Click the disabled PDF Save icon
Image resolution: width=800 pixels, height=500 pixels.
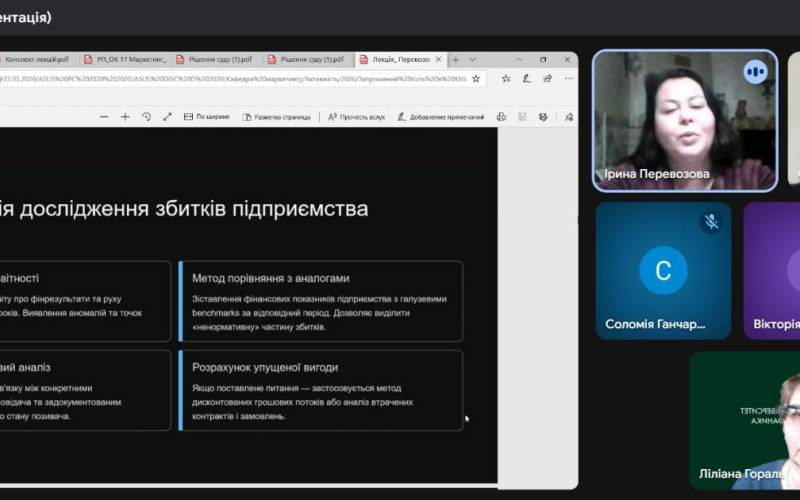click(522, 117)
